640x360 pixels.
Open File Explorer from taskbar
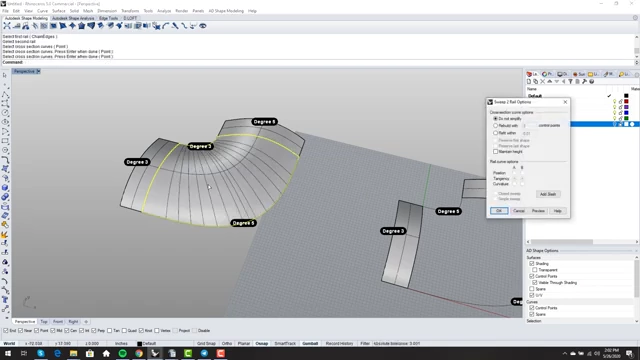click(73, 353)
